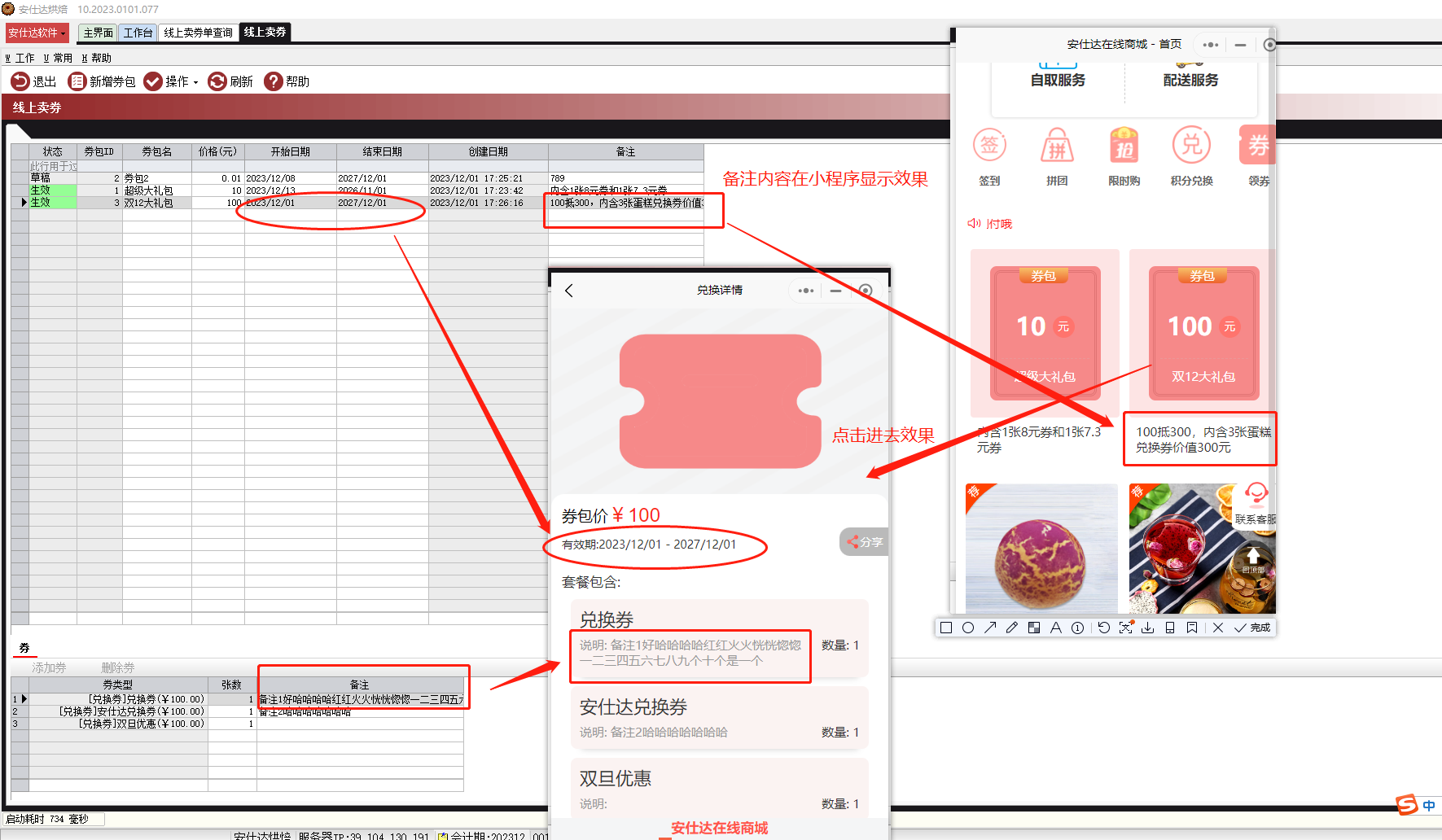The height and width of the screenshot is (840, 1442).
Task: Click the 分享 share button
Action: click(x=864, y=542)
